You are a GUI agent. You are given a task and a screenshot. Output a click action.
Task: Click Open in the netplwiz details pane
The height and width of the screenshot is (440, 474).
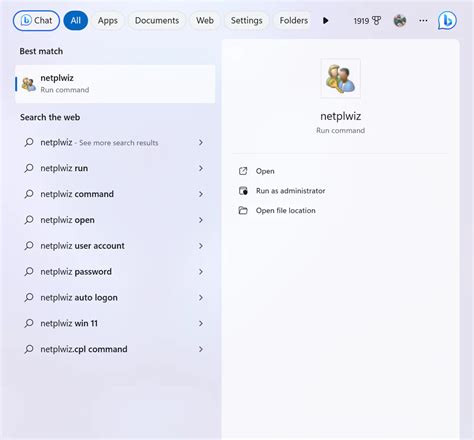pos(265,171)
